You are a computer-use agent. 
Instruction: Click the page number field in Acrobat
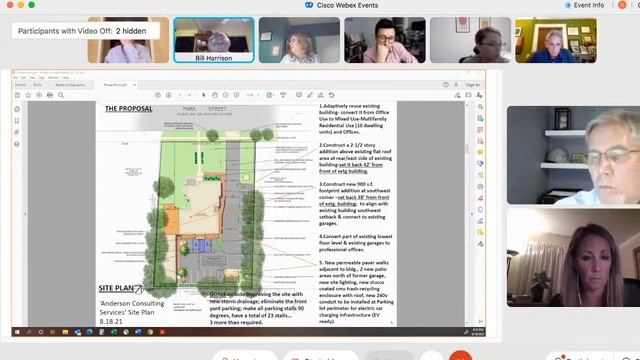pos(181,95)
